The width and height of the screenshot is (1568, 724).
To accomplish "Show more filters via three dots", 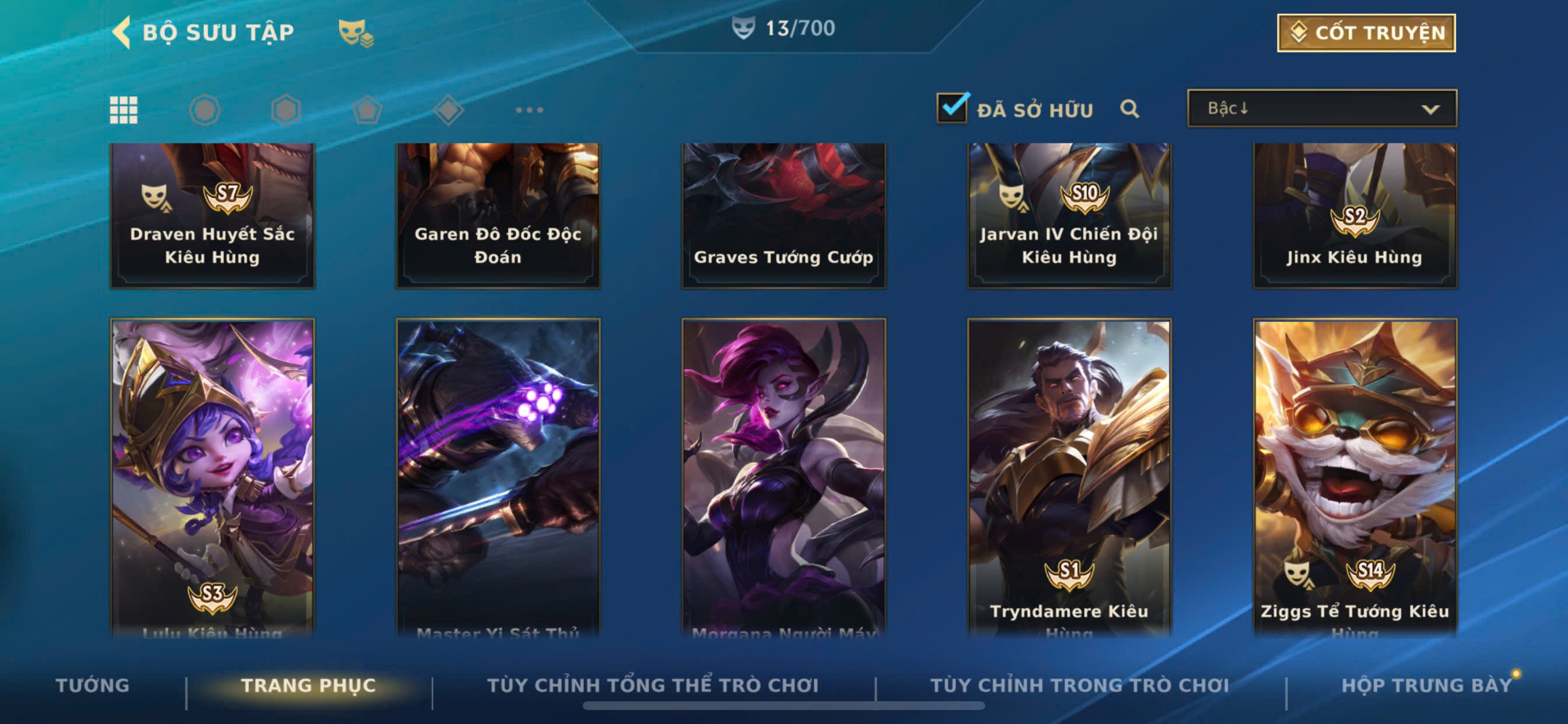I will point(530,110).
